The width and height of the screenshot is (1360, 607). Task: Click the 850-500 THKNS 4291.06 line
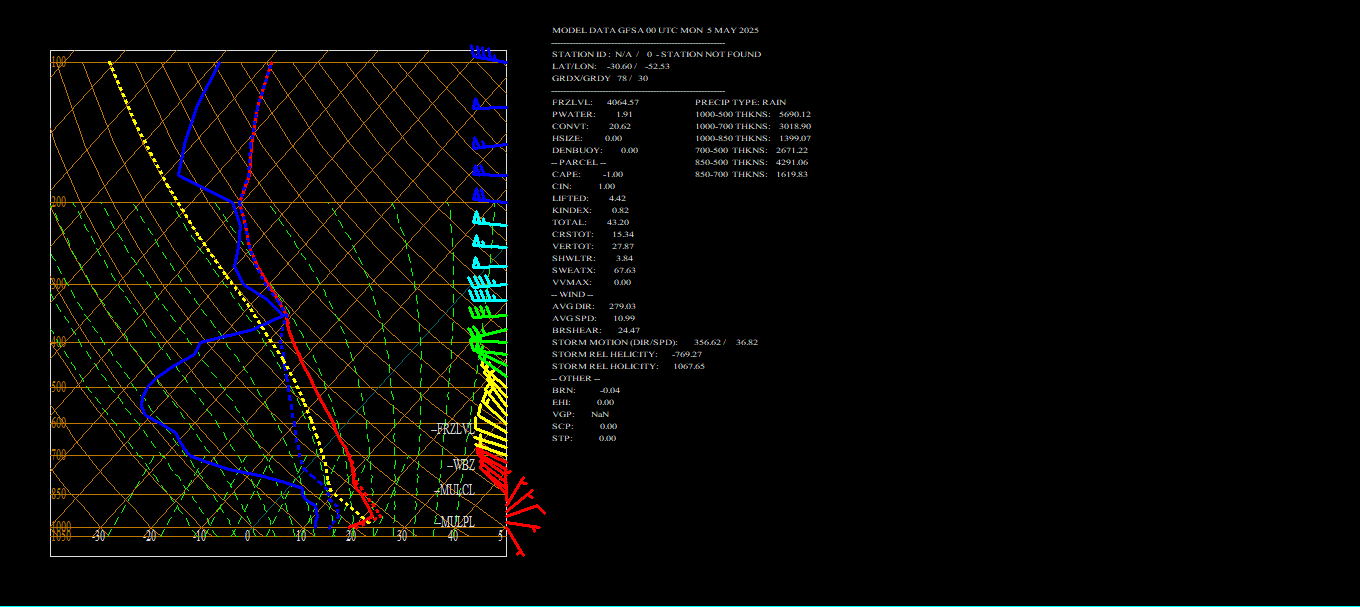tap(751, 162)
